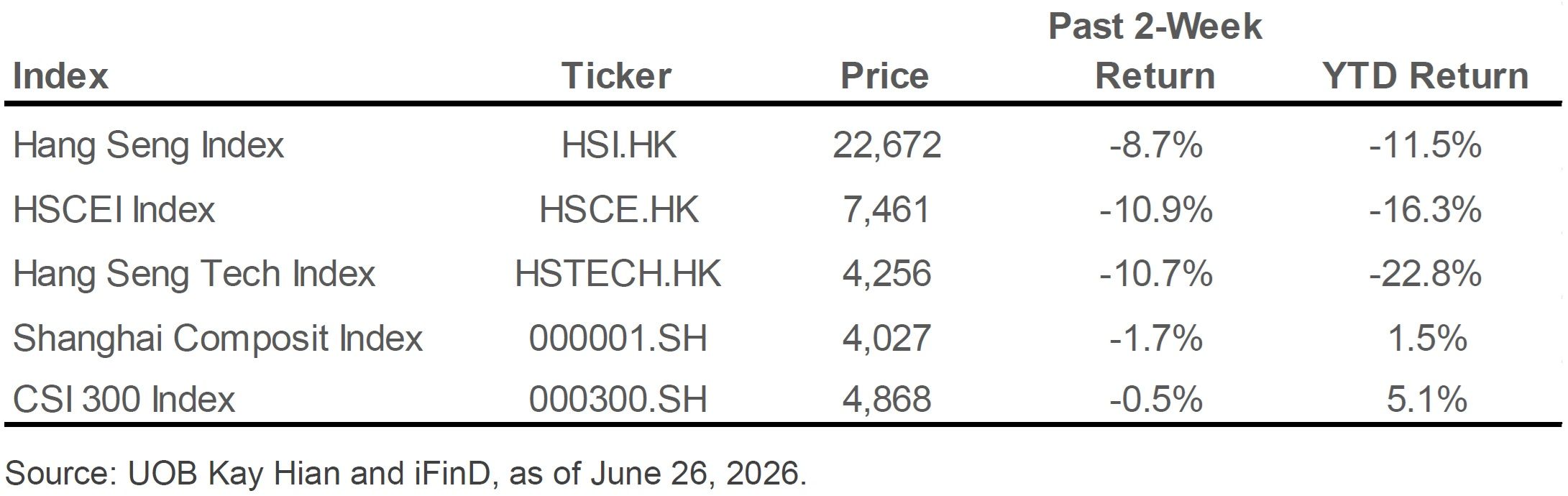Select the CSI 300 Index label
The image size is (1568, 496).
(124, 400)
